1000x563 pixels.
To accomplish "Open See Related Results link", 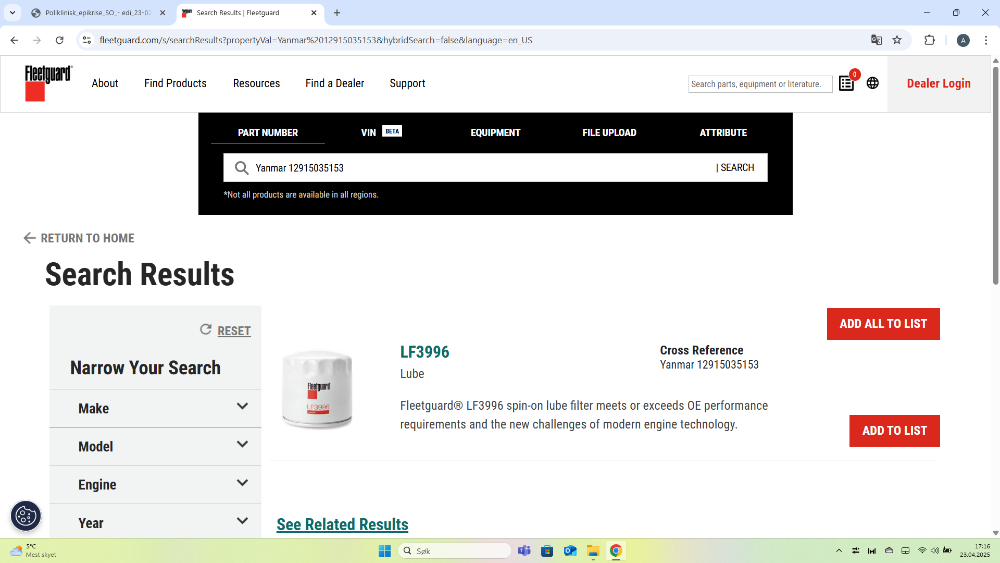I will click(x=342, y=524).
